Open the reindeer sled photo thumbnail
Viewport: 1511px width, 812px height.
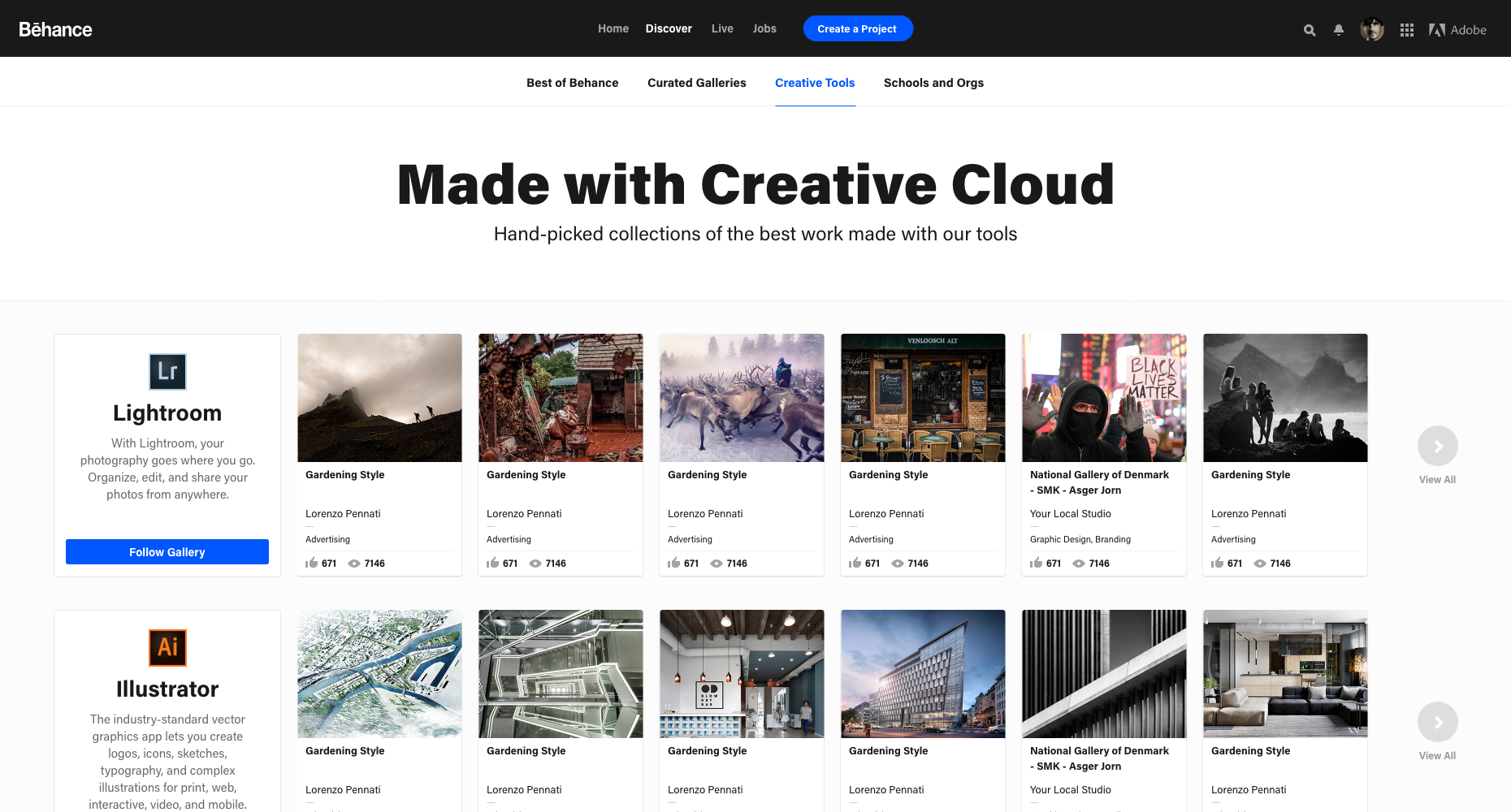tap(742, 398)
